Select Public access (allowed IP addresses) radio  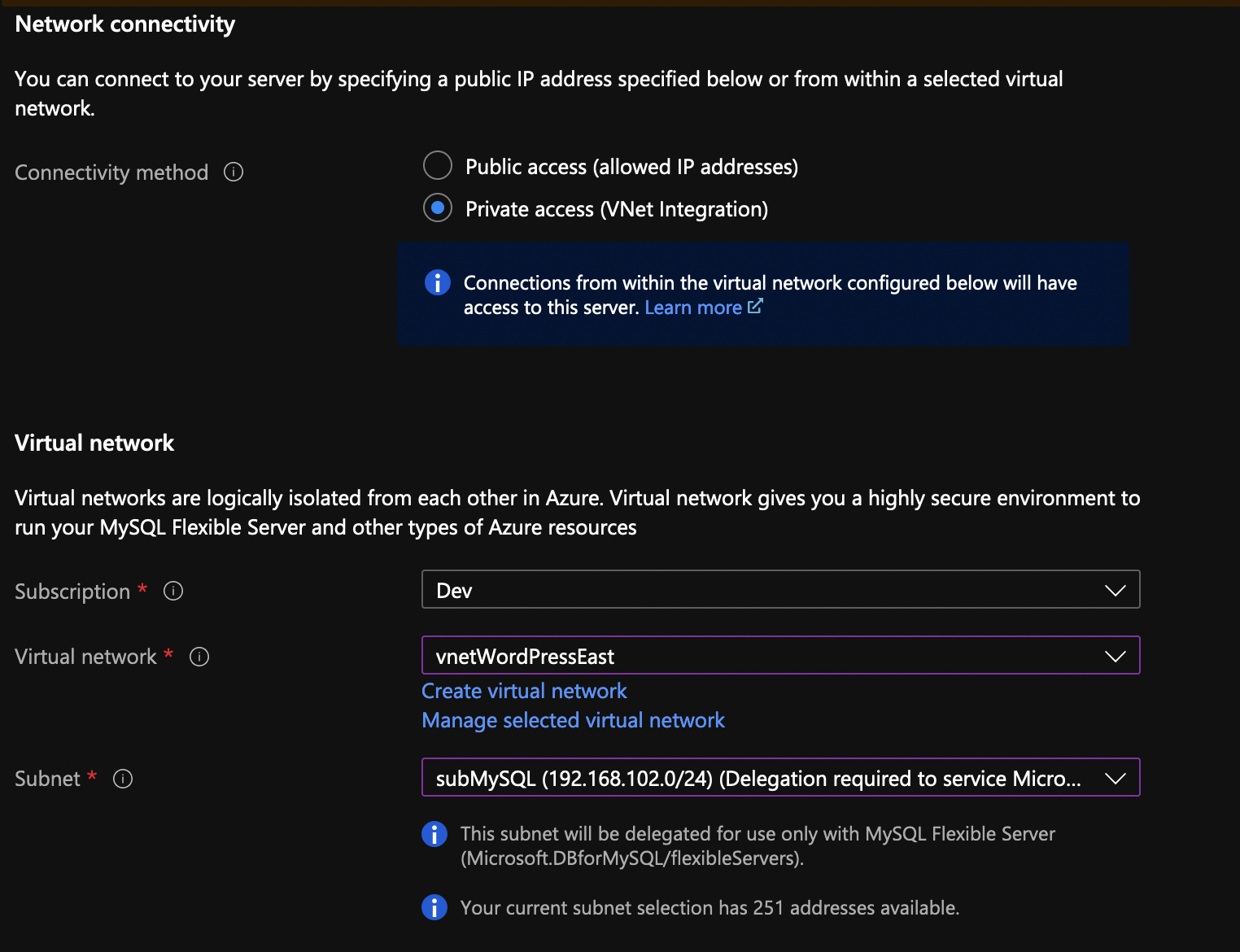(438, 165)
